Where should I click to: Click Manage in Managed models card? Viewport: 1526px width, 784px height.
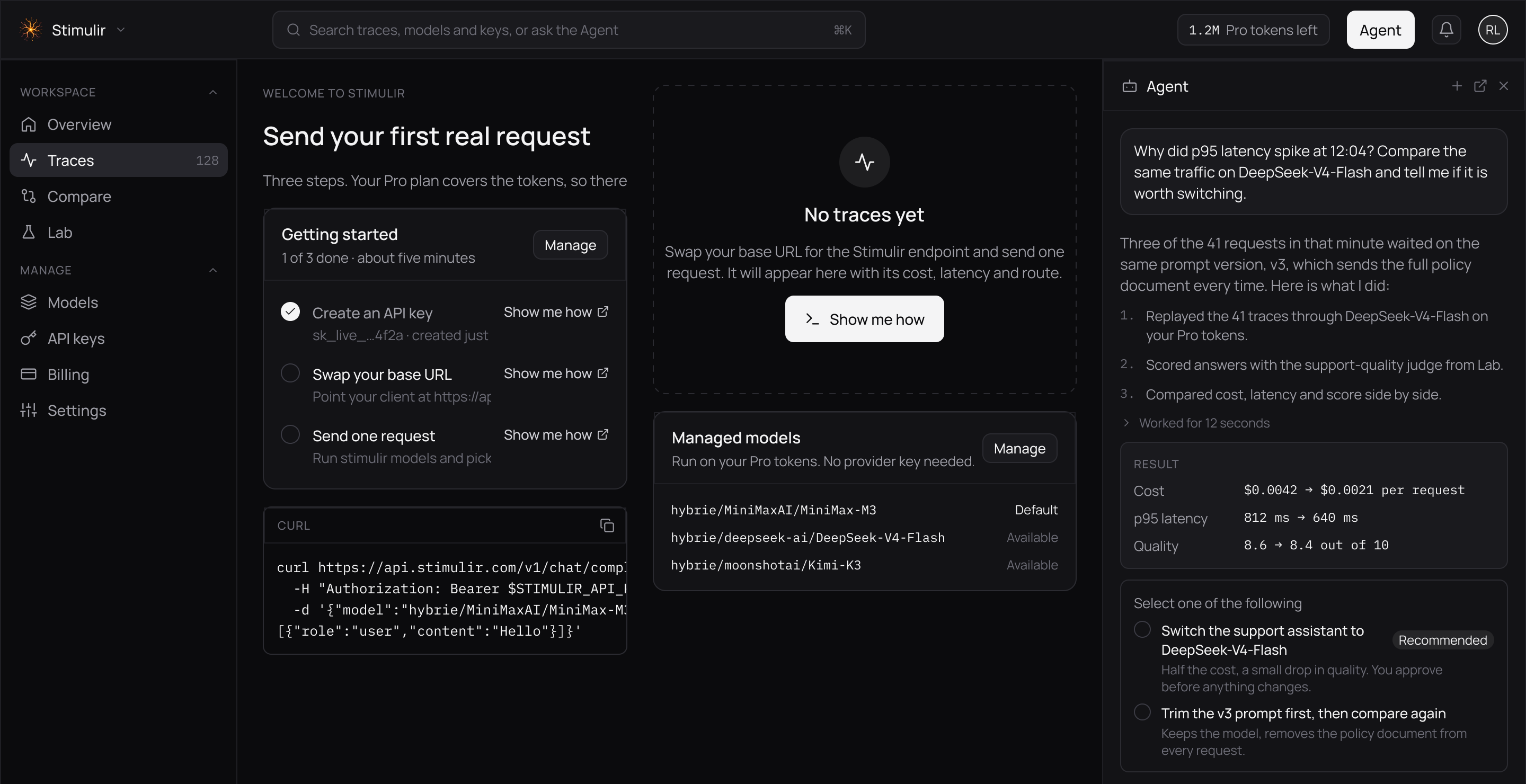click(x=1019, y=449)
